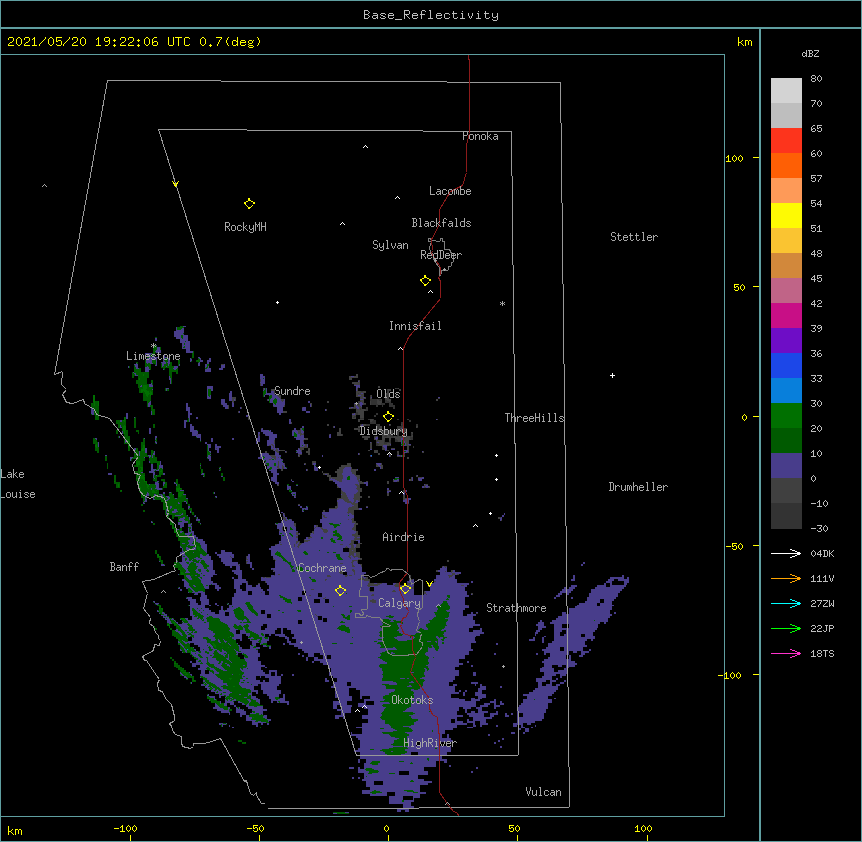The image size is (862, 842).
Task: Click the white arrow beside 04DK in legend
Action: [x=786, y=553]
